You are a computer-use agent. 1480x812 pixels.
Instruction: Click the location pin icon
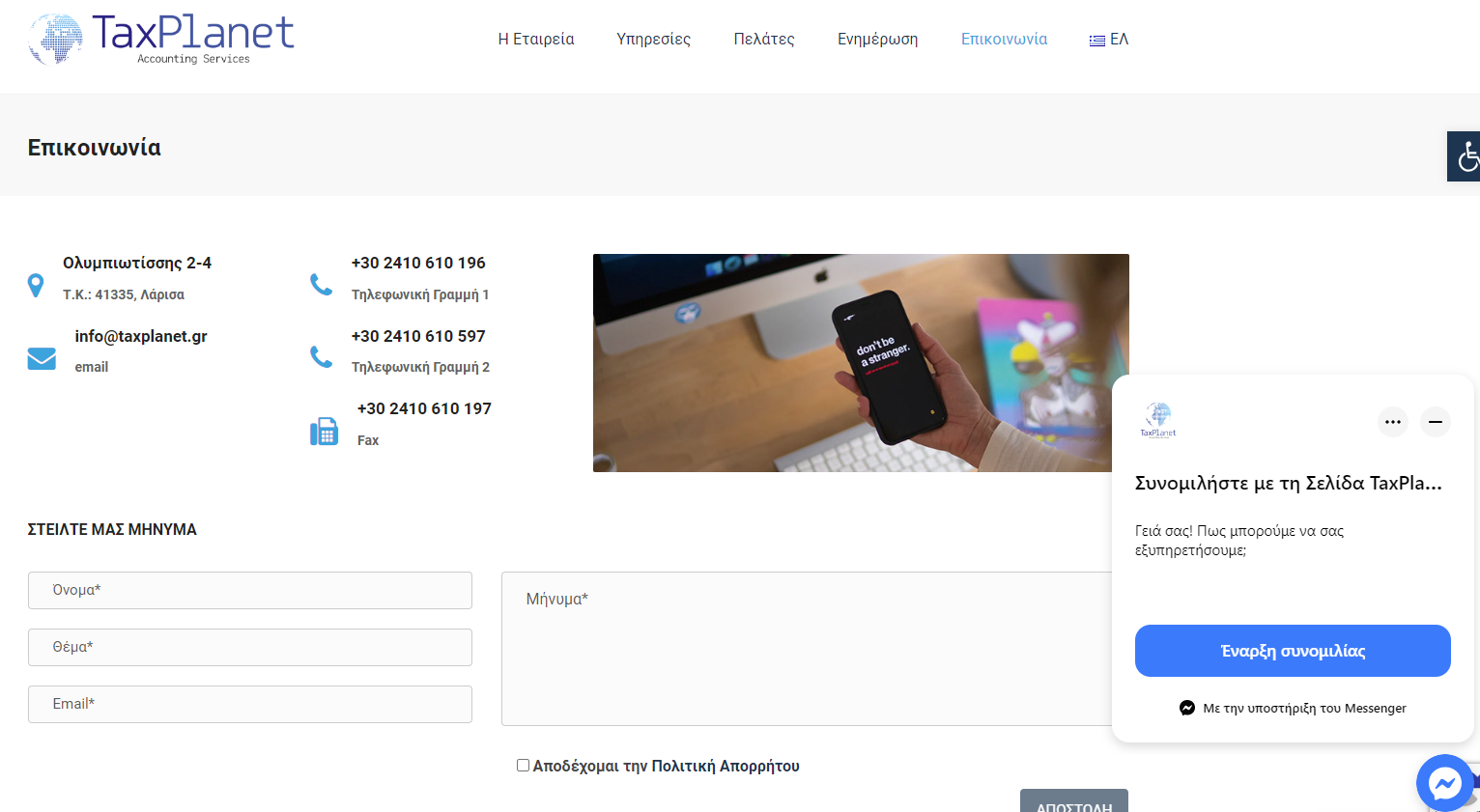click(36, 286)
